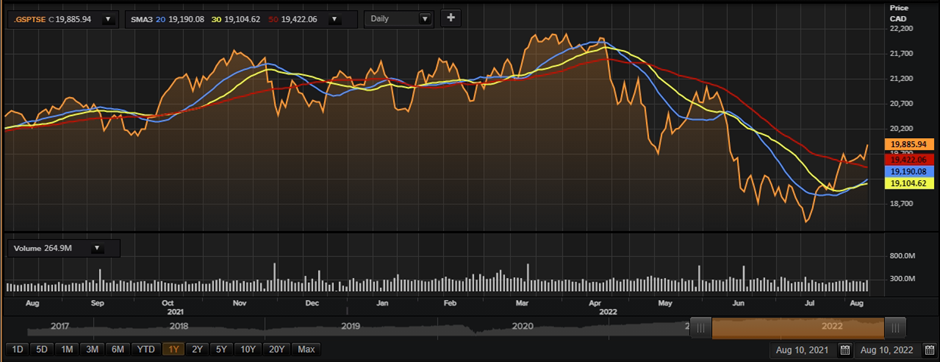The height and width of the screenshot is (362, 940).
Task: Click the plus add-indicator button
Action: pos(451,18)
